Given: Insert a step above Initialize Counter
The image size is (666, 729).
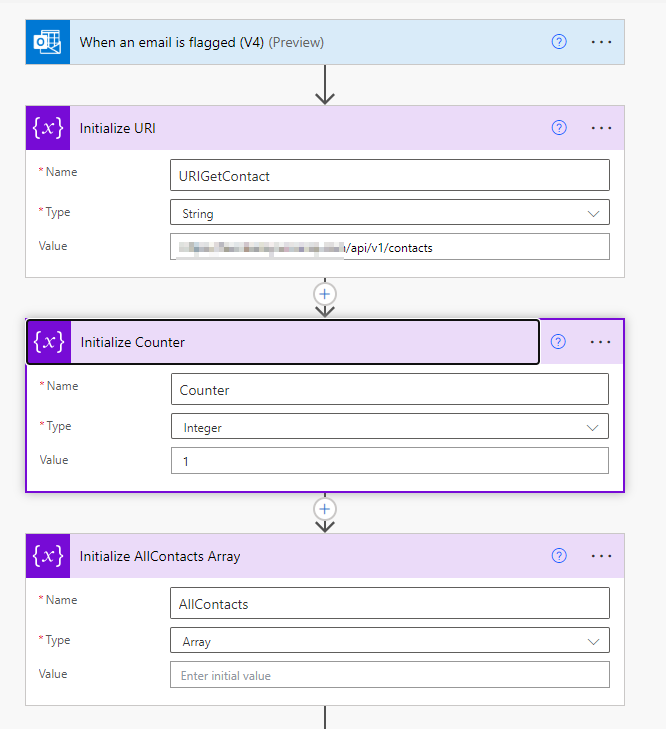Looking at the screenshot, I should tap(324, 294).
